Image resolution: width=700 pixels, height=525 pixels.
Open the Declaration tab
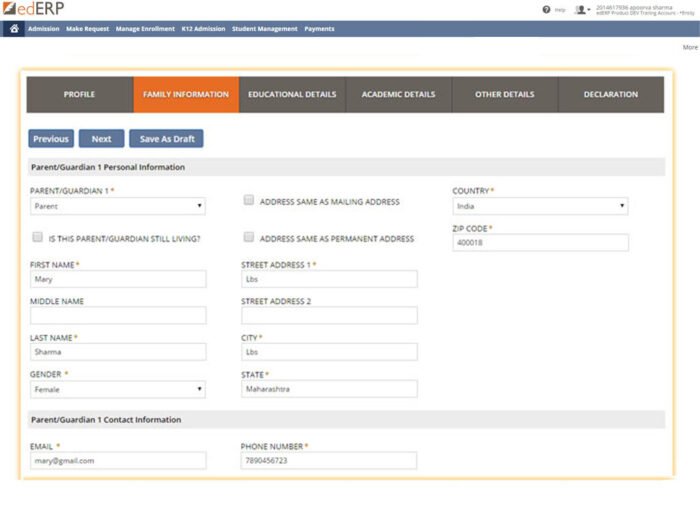coord(611,94)
